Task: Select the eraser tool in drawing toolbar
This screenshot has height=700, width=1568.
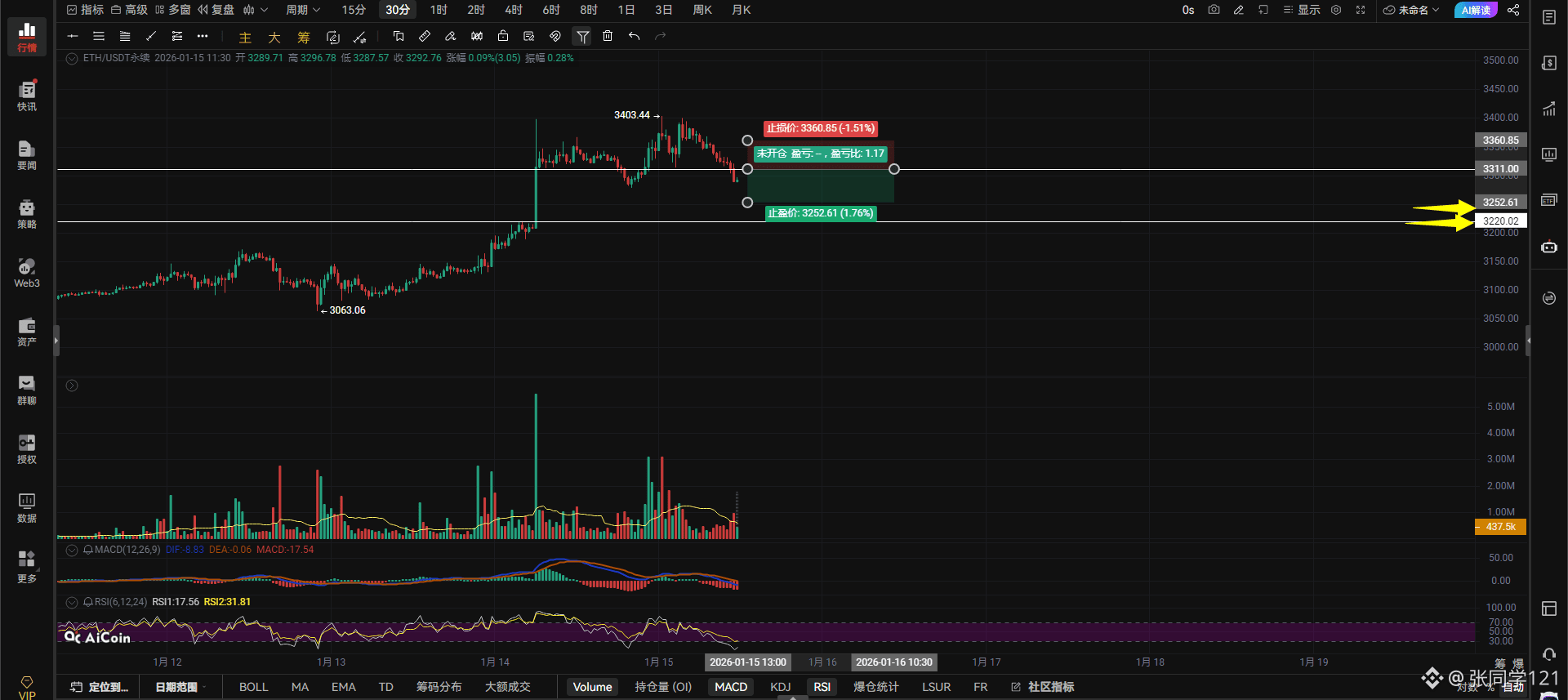Action: click(451, 36)
